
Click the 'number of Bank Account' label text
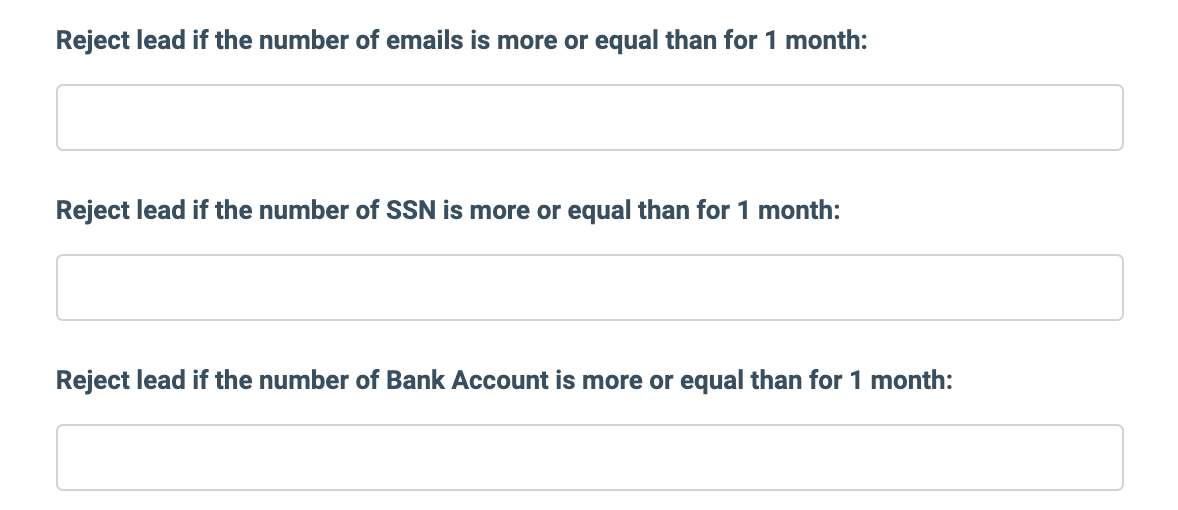coord(504,382)
